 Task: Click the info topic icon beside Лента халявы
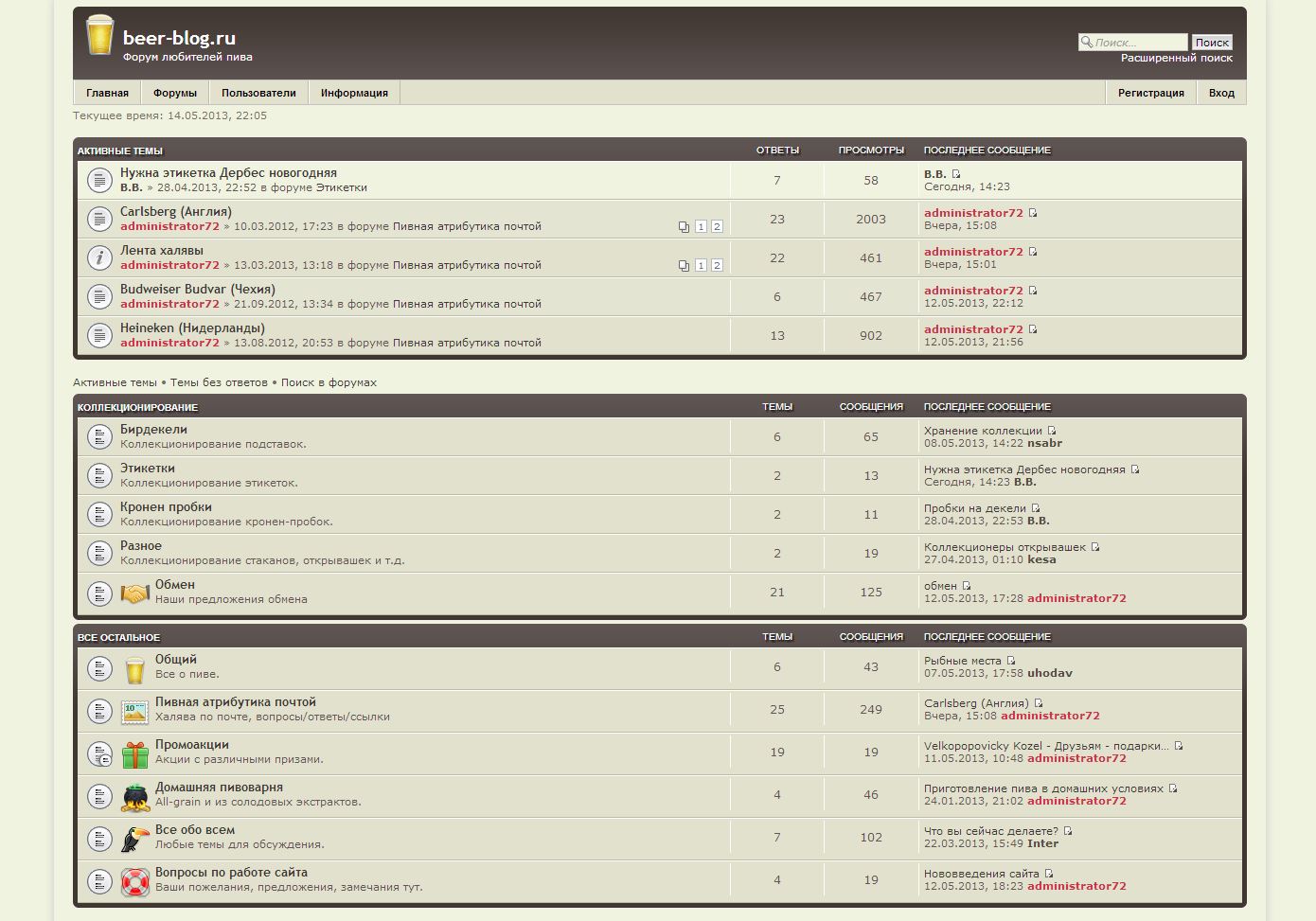99,257
